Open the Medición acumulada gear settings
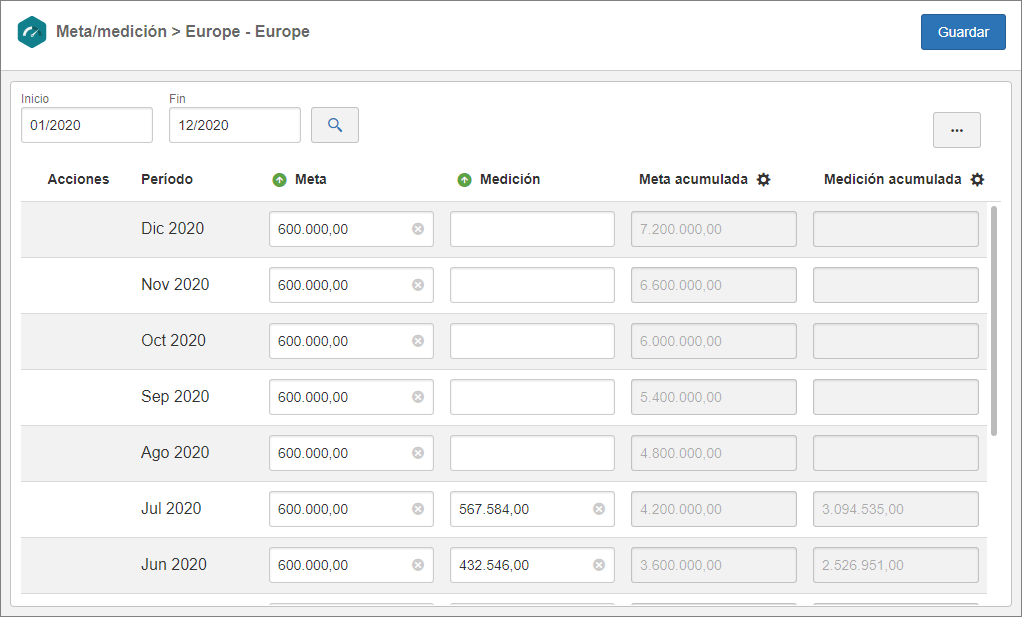 [977, 180]
